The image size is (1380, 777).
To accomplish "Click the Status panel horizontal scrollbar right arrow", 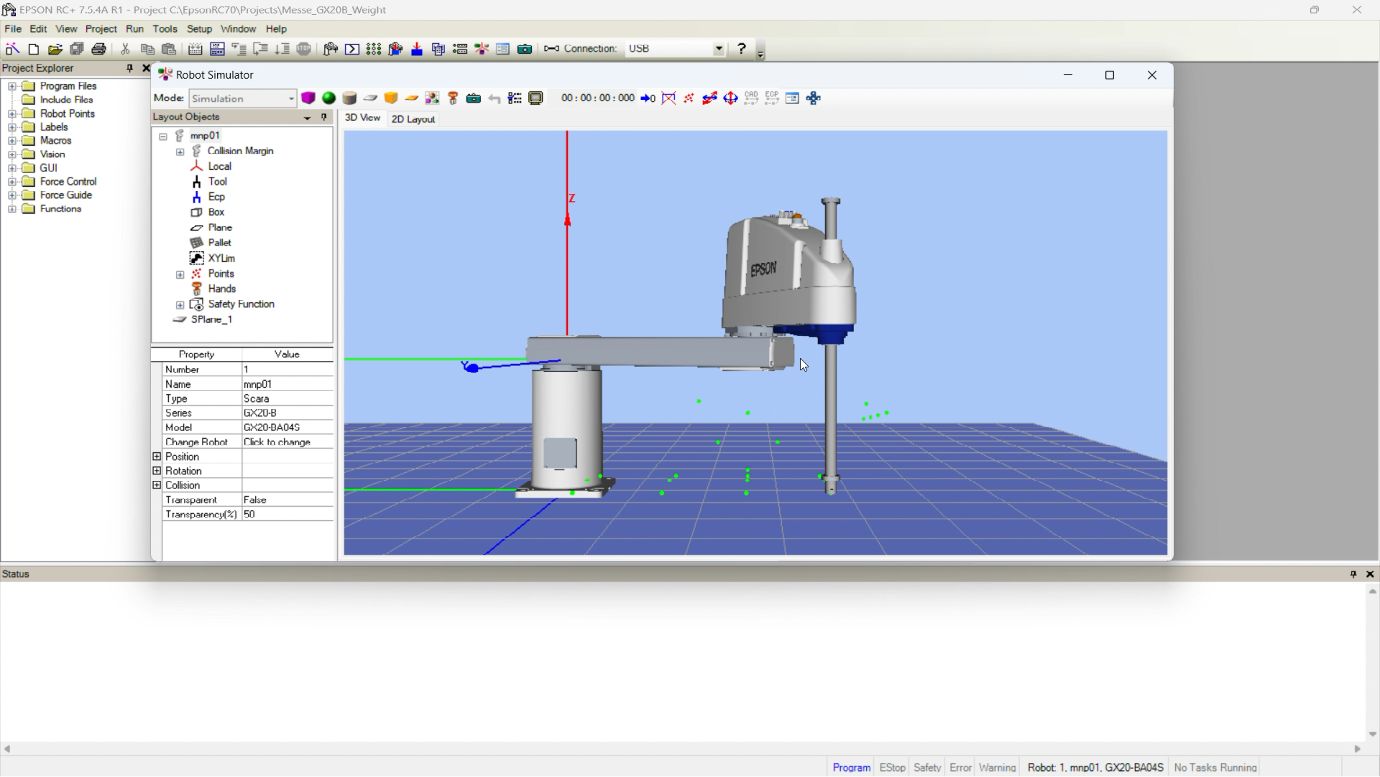I will tap(1358, 749).
